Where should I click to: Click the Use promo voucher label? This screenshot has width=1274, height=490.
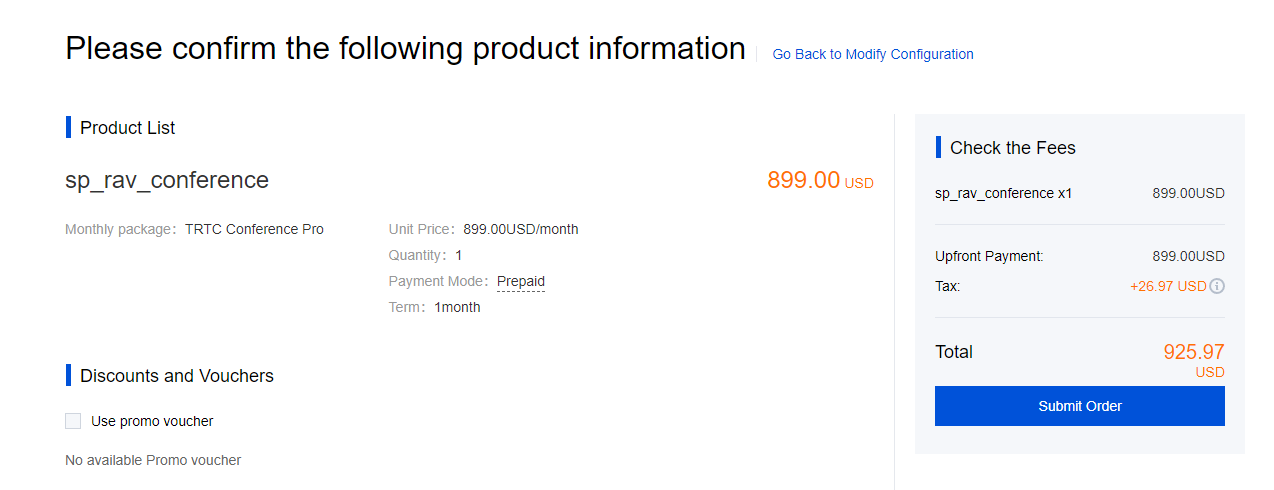click(x=152, y=421)
